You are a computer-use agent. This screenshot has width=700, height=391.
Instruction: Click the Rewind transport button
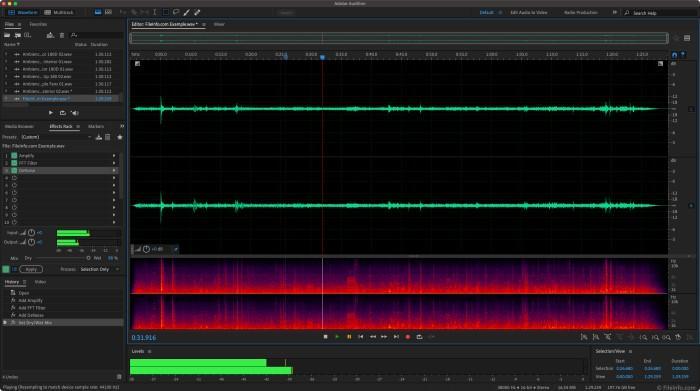[373, 337]
